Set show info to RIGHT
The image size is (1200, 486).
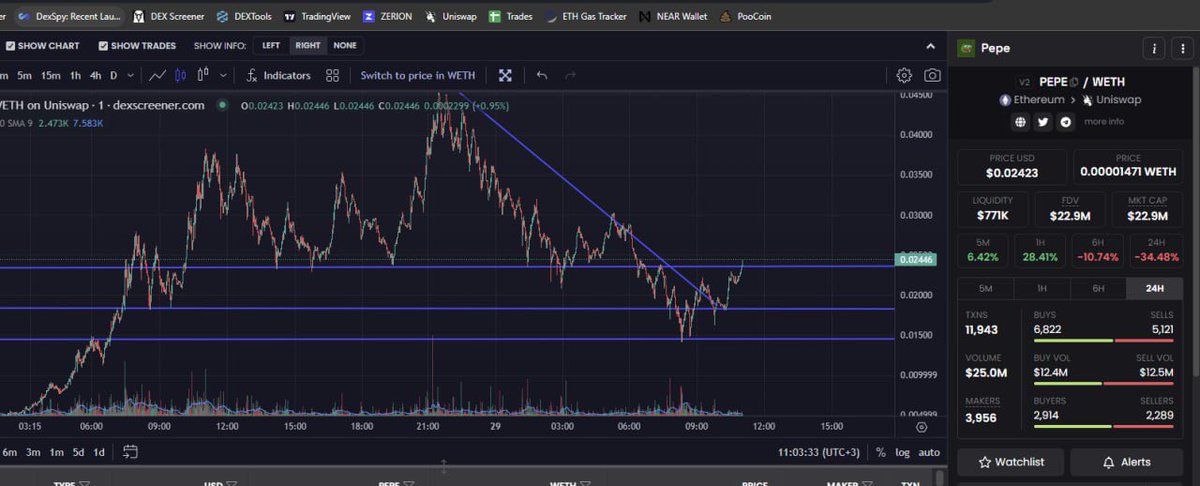[308, 46]
